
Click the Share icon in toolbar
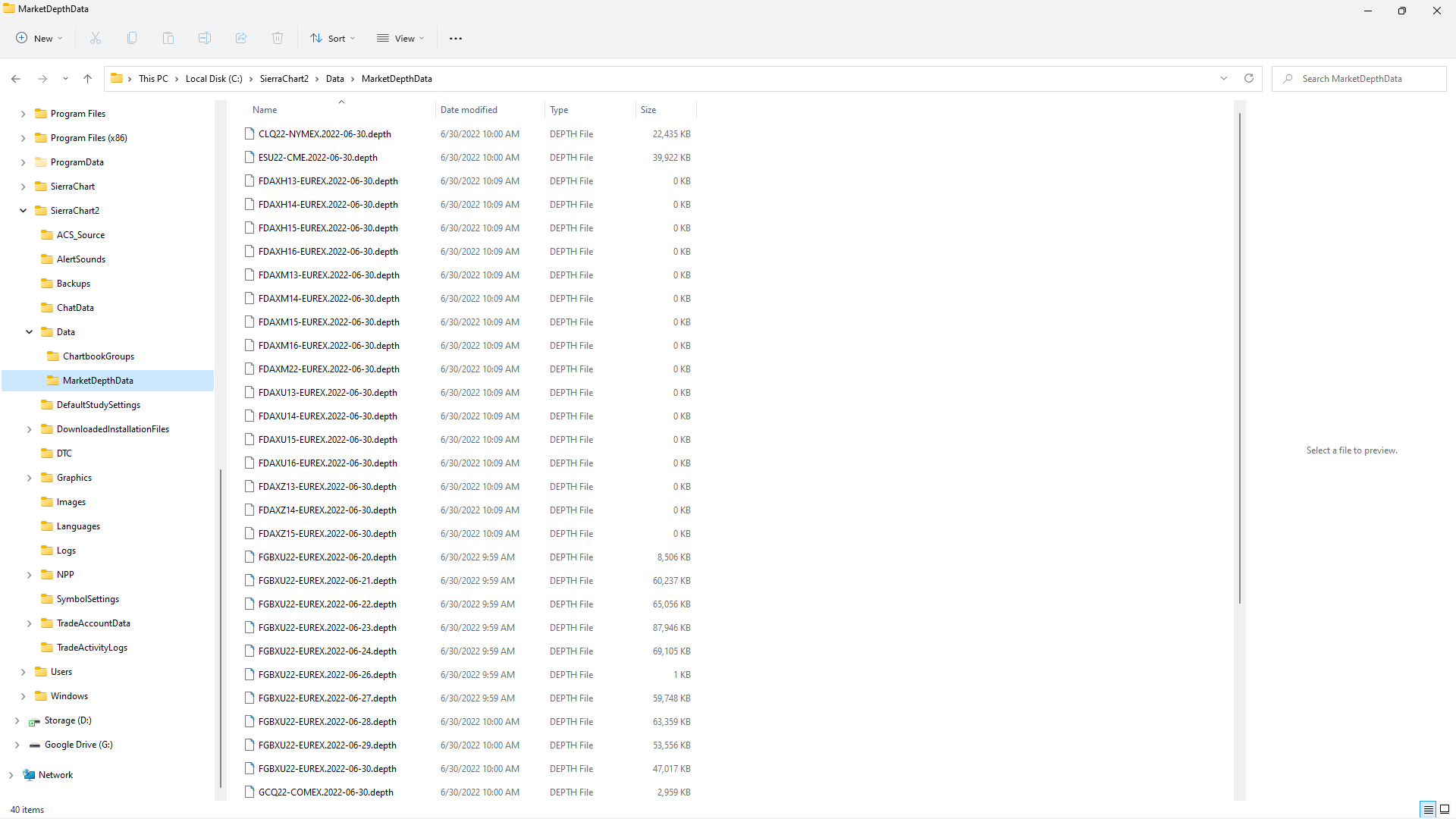tap(241, 39)
